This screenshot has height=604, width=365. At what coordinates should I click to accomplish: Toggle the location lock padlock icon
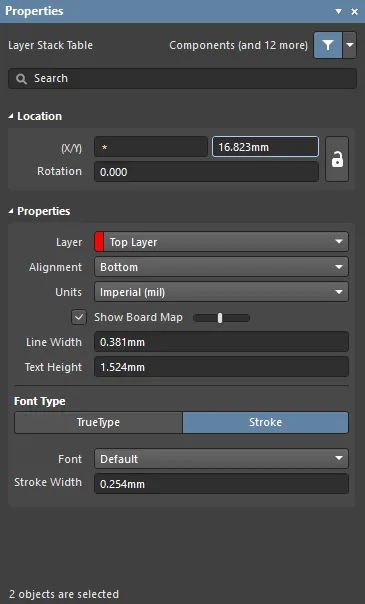coord(337,159)
